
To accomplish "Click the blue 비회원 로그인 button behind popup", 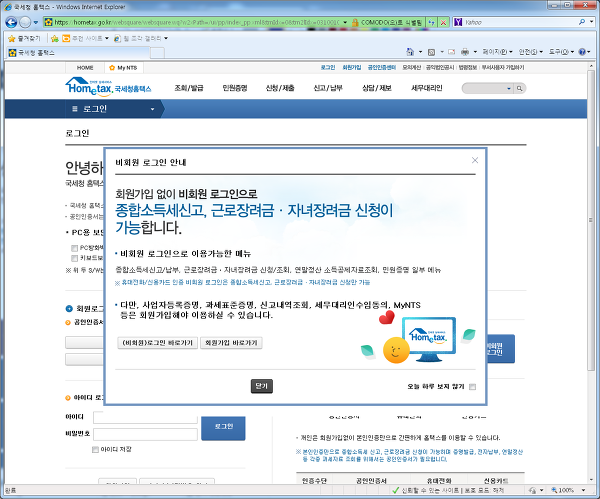I will click(501, 349).
